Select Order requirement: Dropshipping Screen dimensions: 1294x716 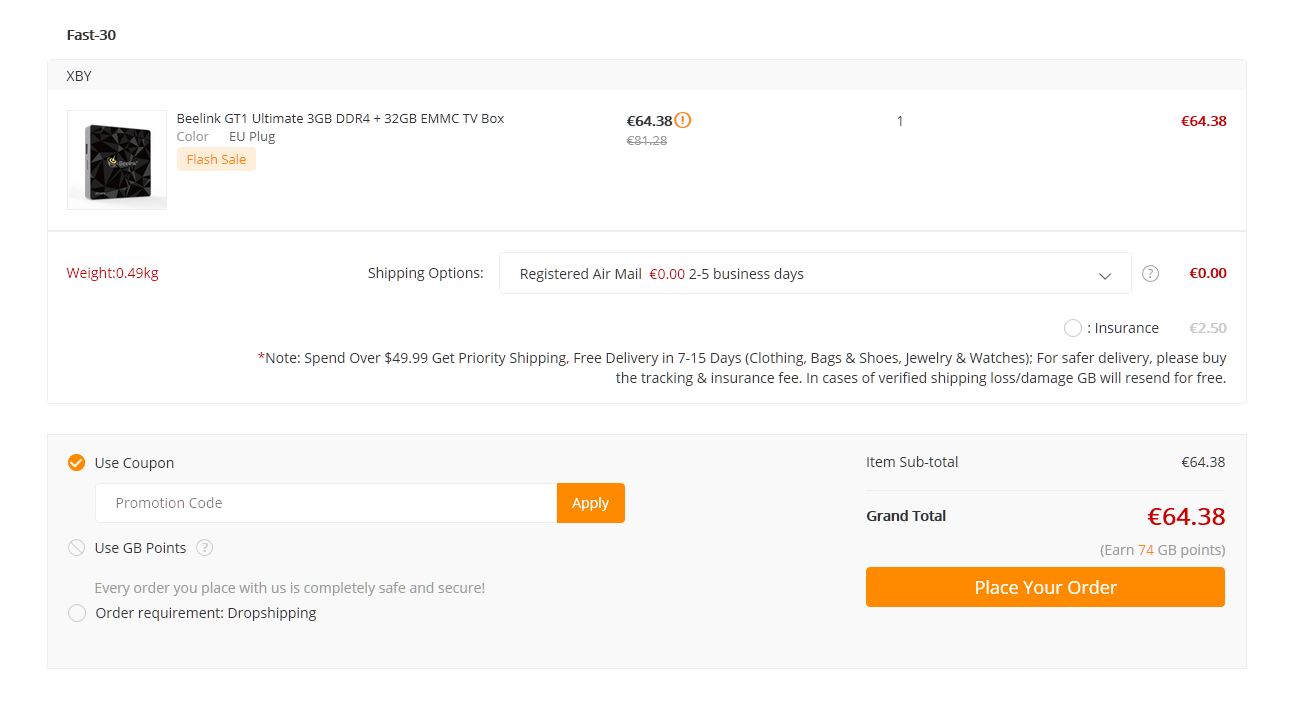click(76, 613)
